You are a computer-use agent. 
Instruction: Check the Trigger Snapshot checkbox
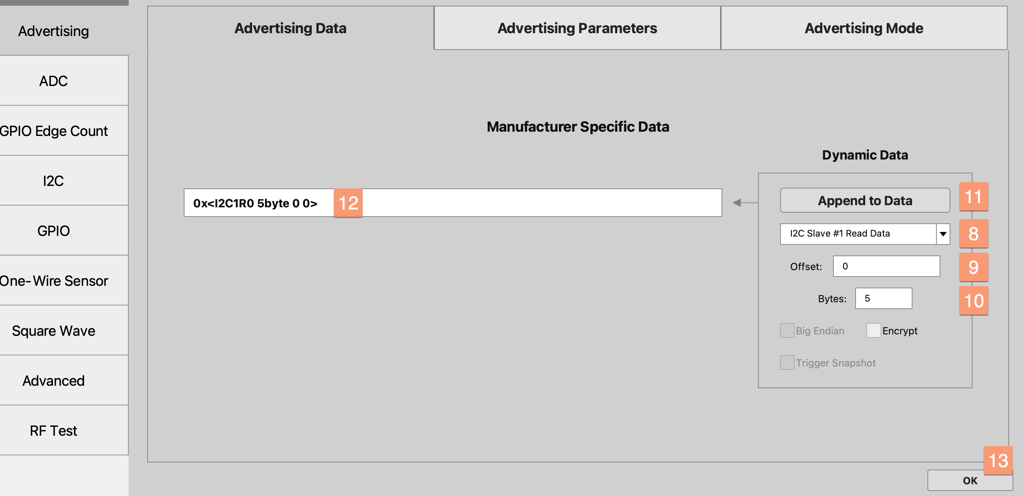pyautogui.click(x=788, y=363)
